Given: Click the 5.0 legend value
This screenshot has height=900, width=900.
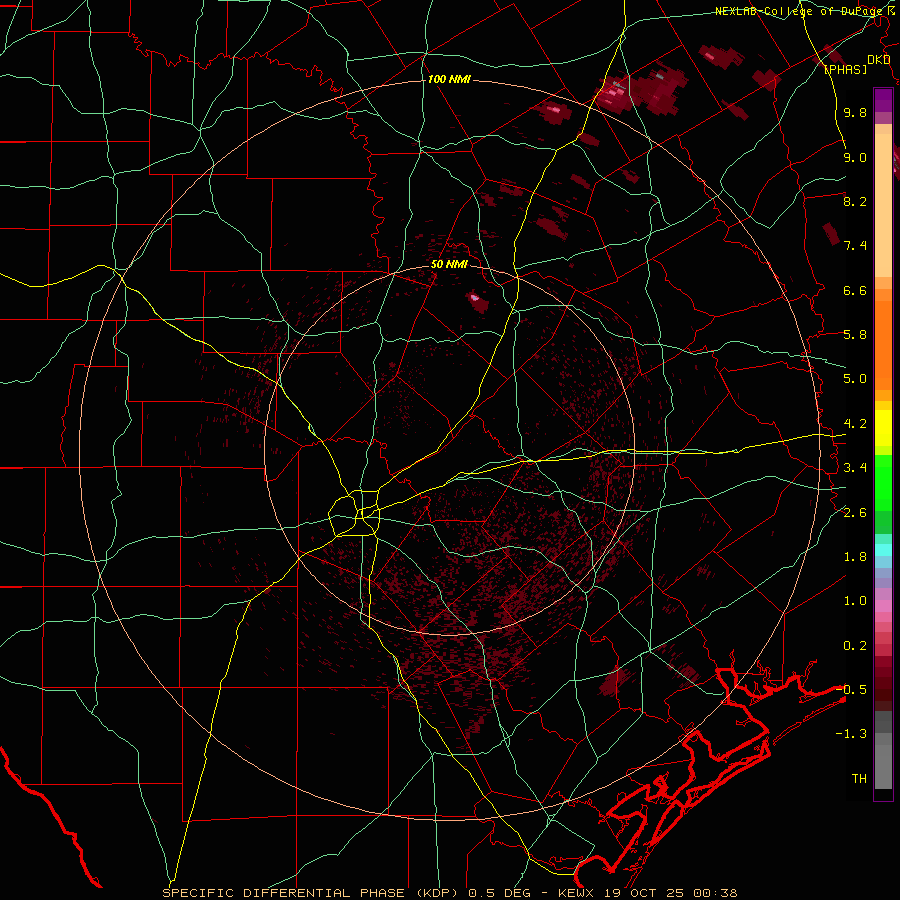Looking at the screenshot, I should tap(855, 379).
